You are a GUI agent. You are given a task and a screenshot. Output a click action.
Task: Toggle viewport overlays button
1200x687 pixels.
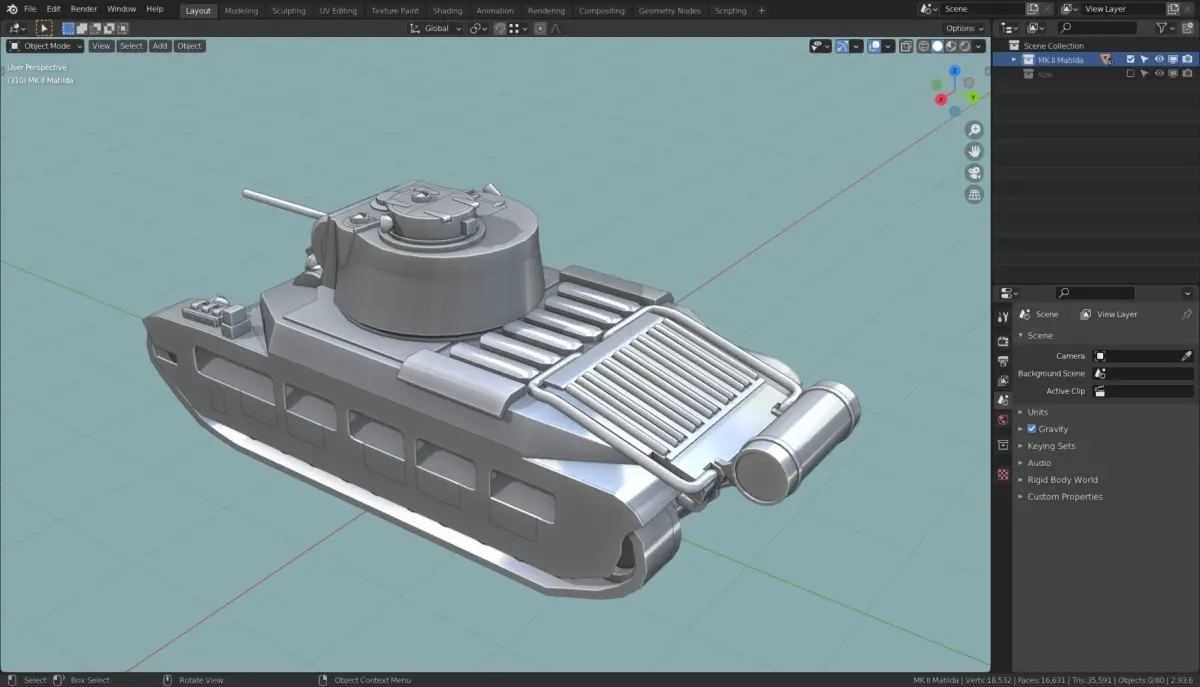[874, 46]
